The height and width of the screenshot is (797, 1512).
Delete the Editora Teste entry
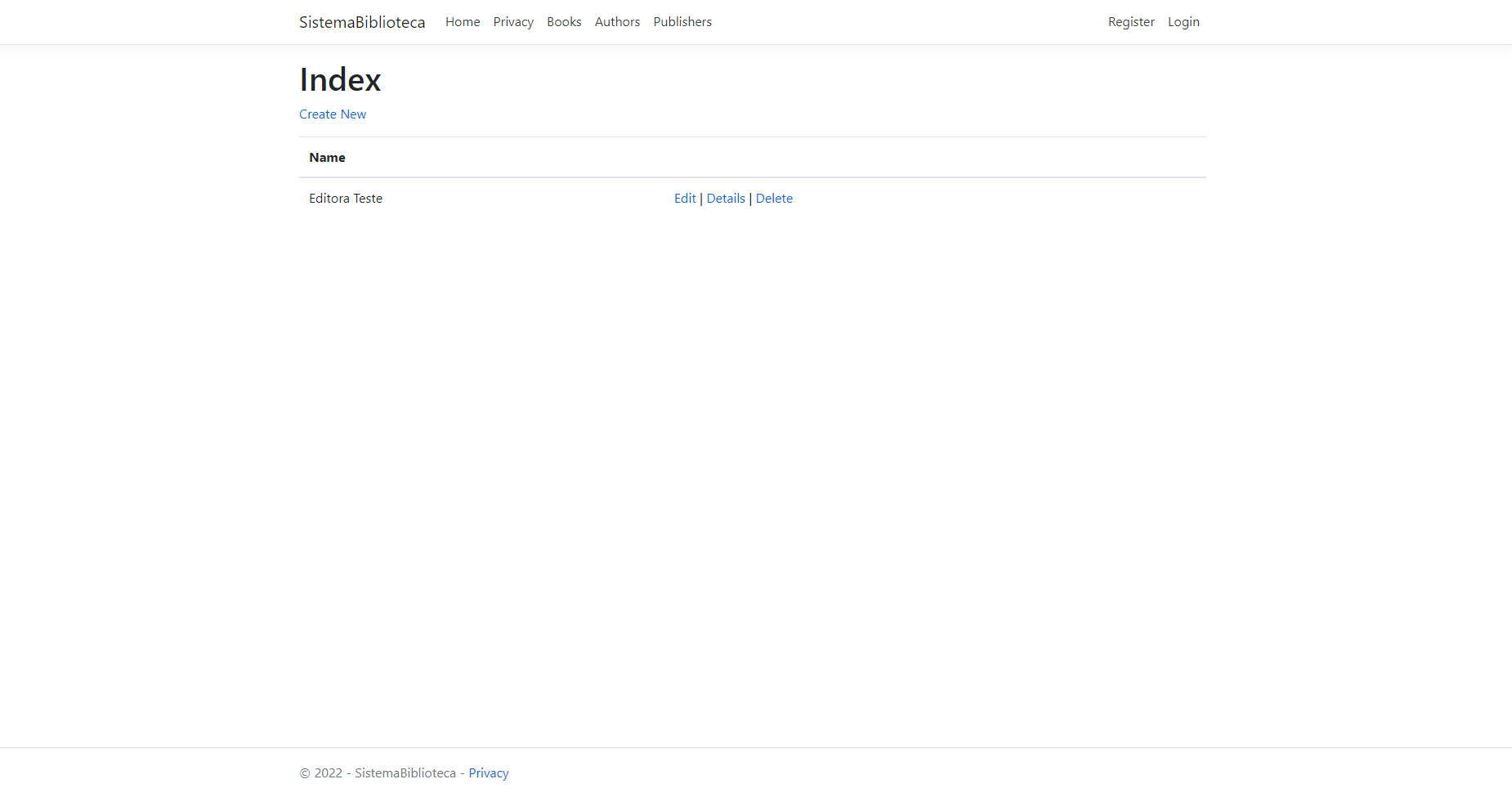point(774,198)
